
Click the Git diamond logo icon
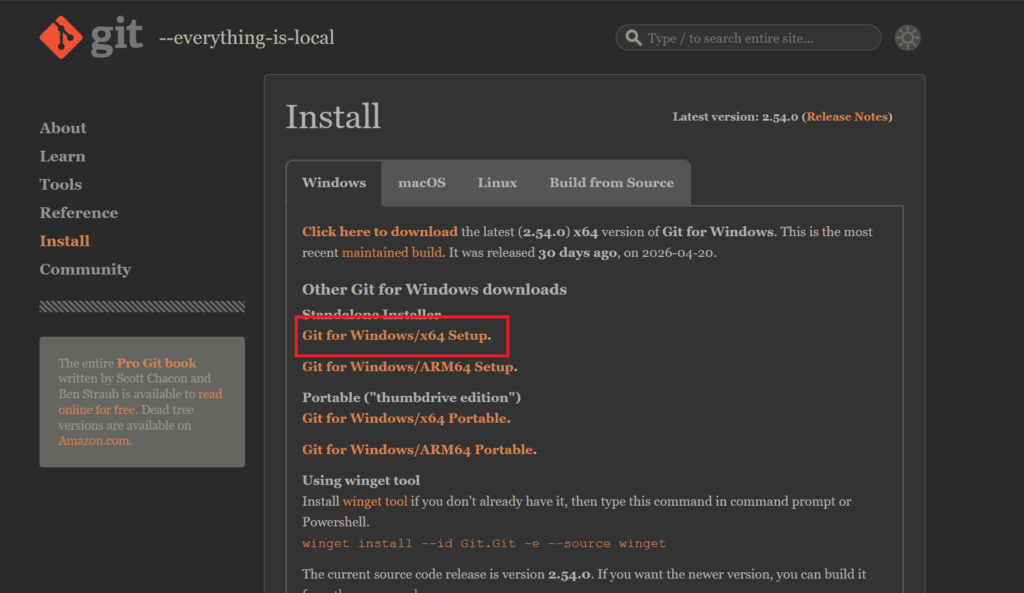pos(61,37)
